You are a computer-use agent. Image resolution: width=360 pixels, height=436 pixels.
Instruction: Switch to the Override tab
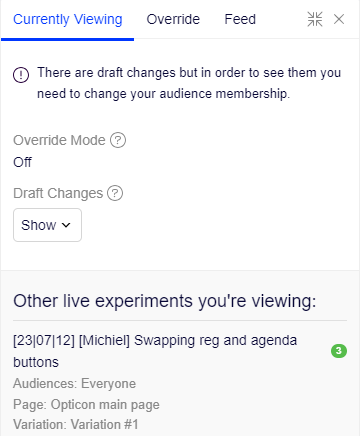[173, 19]
